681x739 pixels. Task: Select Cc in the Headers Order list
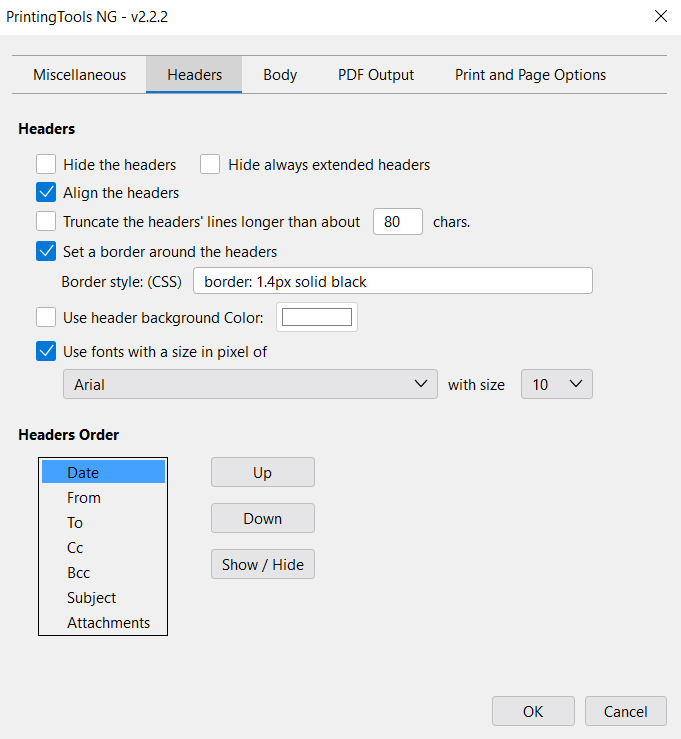(103, 548)
